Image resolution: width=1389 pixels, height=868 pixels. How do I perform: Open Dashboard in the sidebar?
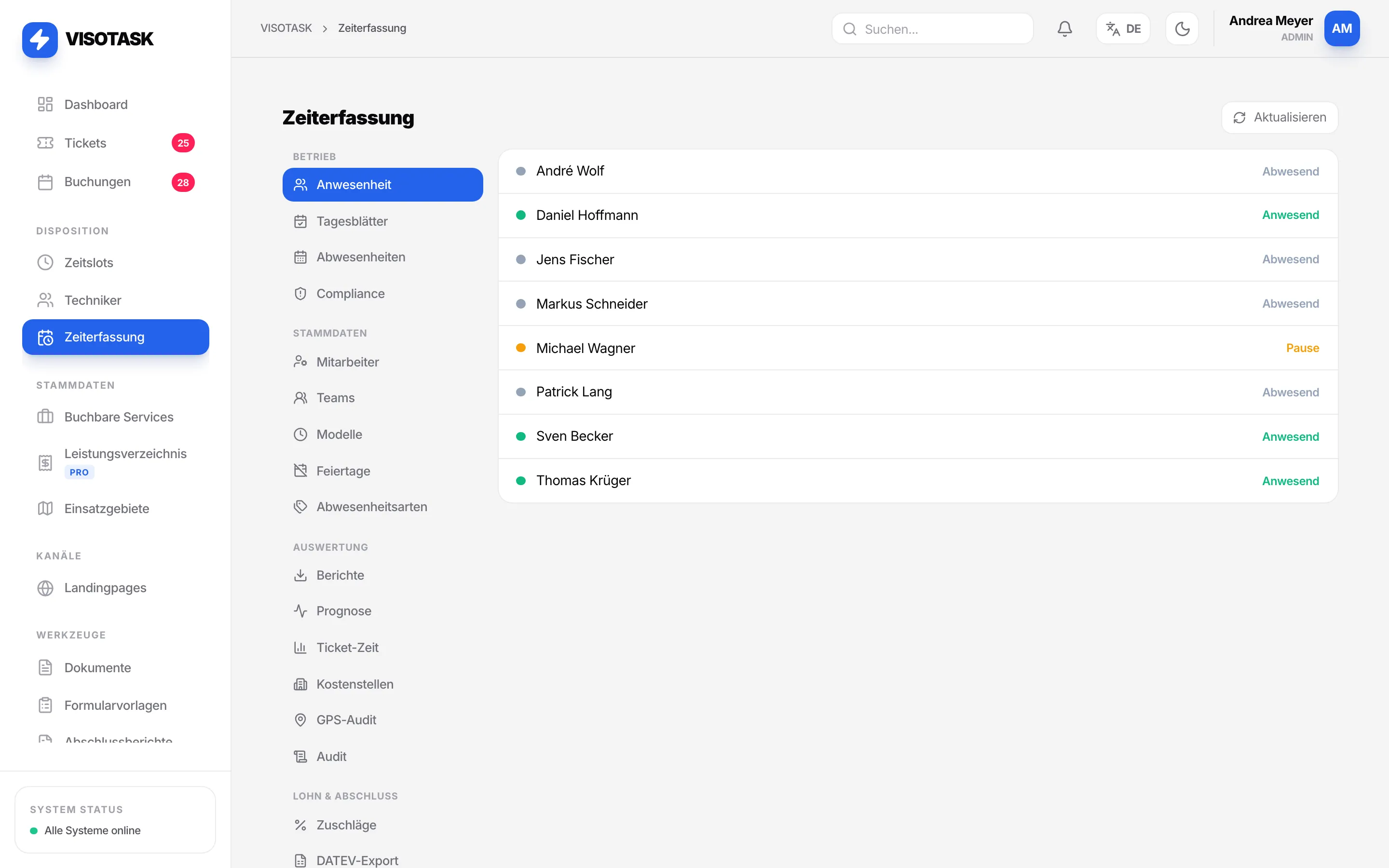[115, 105]
